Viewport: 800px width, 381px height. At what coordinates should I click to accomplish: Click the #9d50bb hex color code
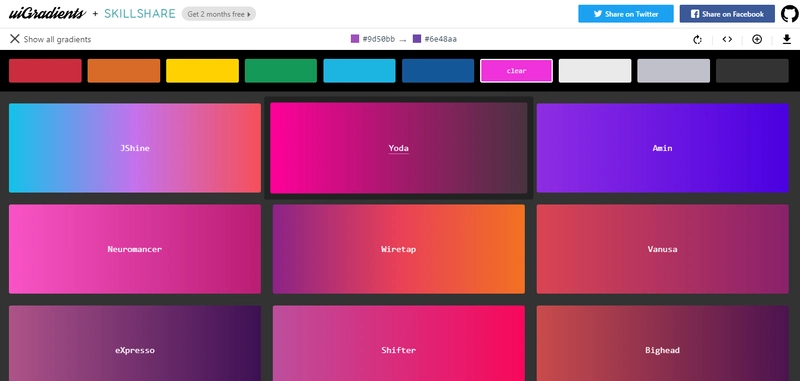click(379, 39)
